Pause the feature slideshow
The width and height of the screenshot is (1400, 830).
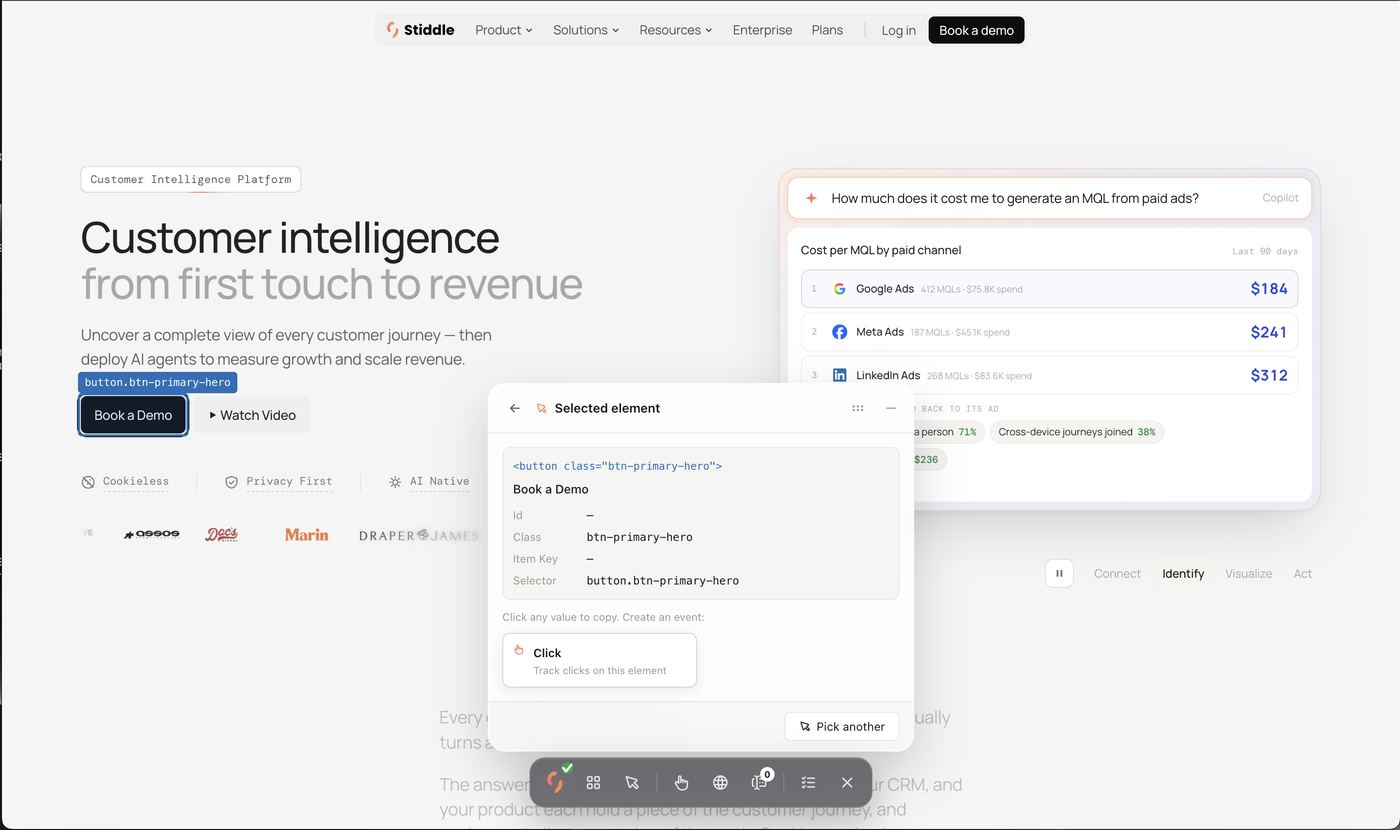coord(1059,573)
